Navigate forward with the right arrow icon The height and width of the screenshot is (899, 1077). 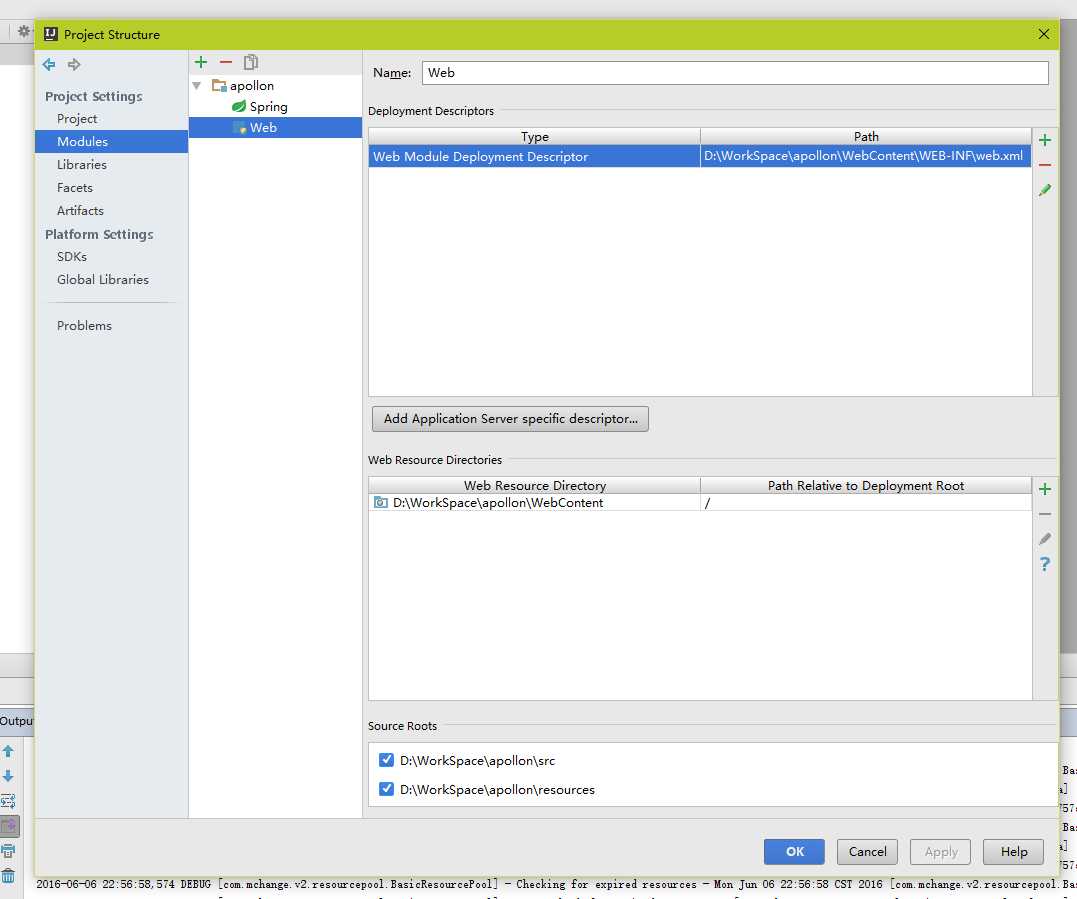point(74,65)
